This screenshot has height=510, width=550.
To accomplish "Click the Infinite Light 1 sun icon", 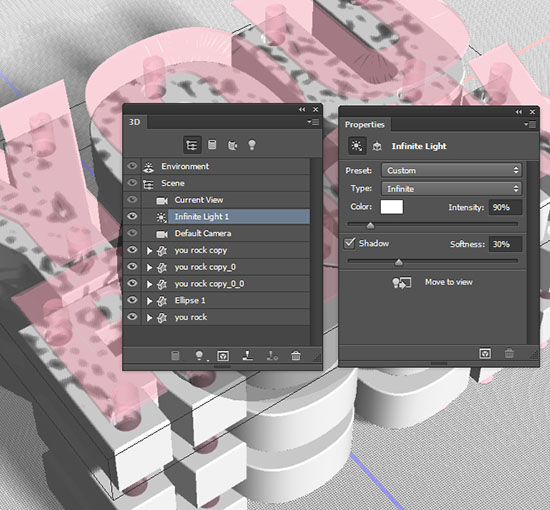I will (161, 217).
